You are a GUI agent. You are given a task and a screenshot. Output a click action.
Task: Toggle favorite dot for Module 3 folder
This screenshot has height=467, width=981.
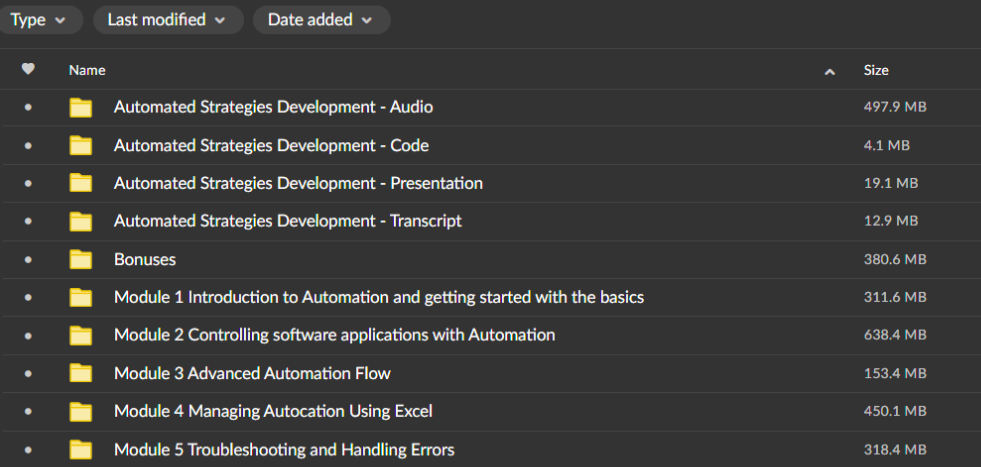28,374
